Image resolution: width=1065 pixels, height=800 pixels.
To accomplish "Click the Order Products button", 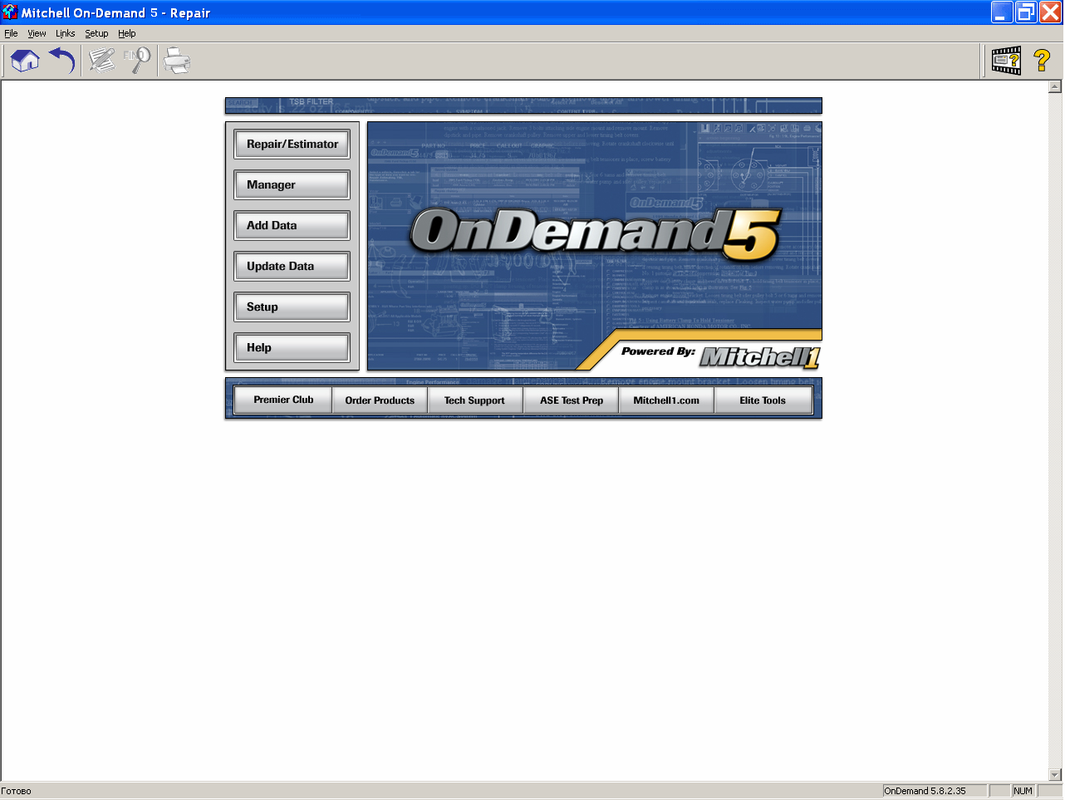I will [380, 400].
